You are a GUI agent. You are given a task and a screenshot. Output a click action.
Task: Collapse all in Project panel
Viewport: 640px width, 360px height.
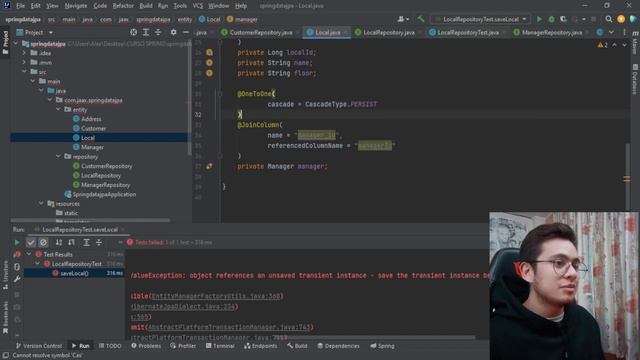pyautogui.click(x=158, y=32)
